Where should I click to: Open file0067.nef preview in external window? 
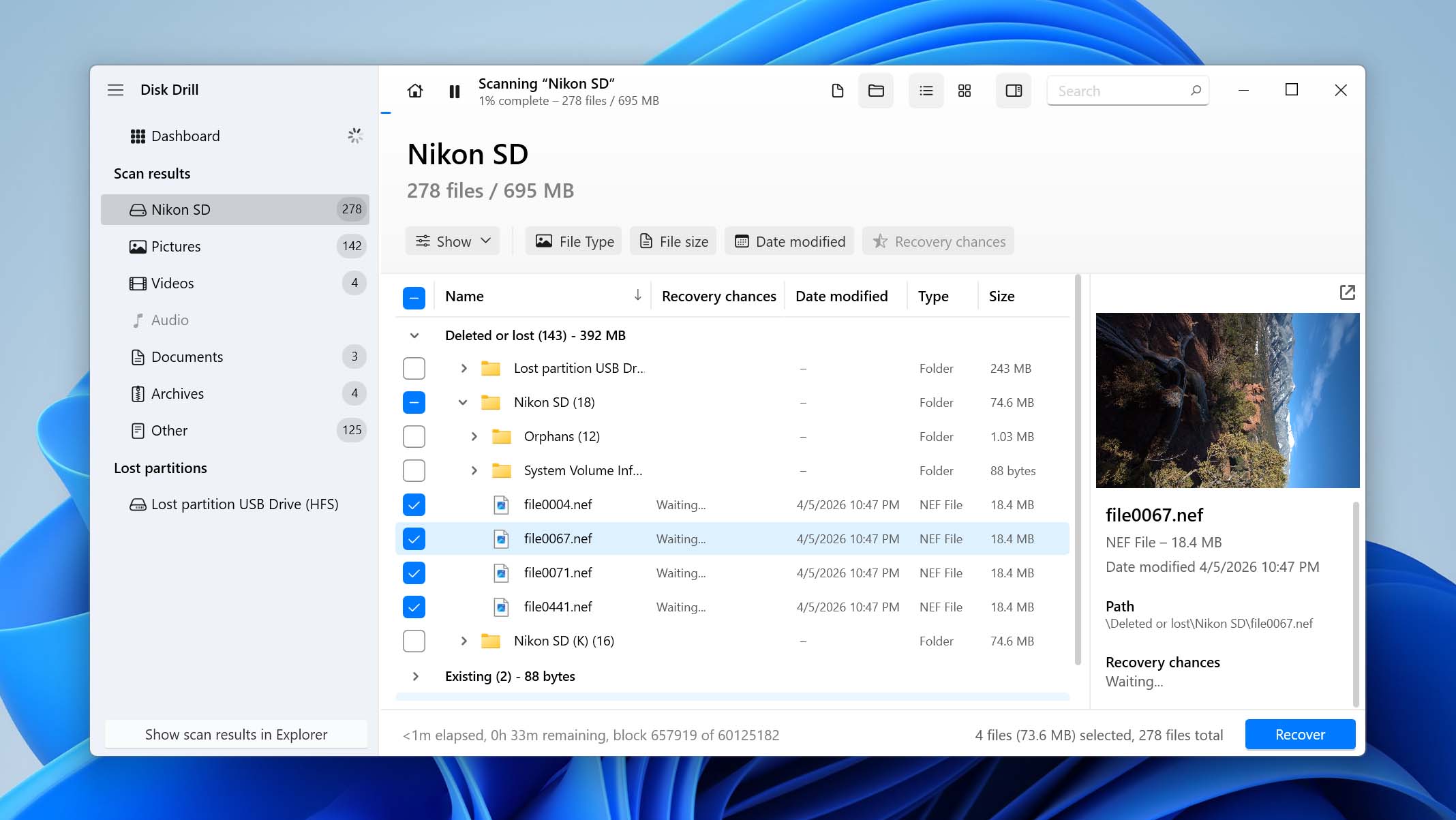[x=1348, y=292]
